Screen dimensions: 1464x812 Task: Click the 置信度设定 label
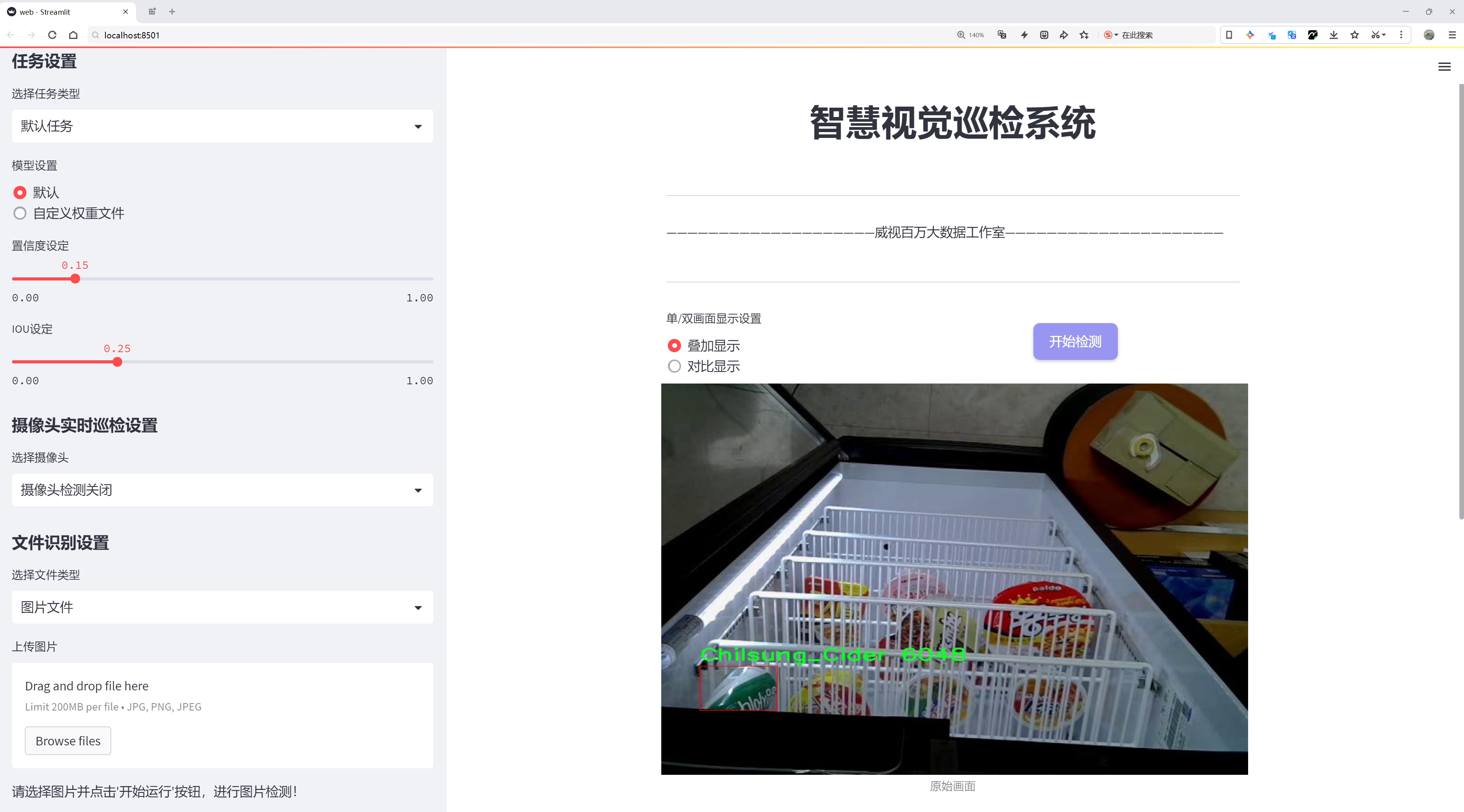click(40, 246)
